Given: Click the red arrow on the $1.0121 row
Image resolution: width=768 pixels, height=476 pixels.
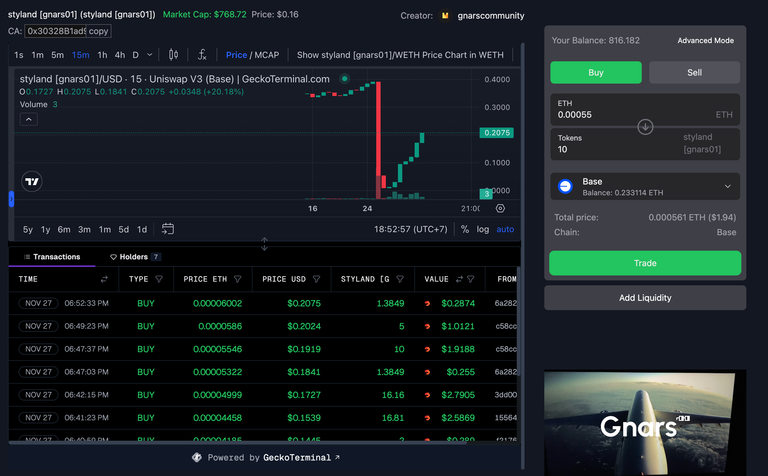Looking at the screenshot, I should 427,327.
